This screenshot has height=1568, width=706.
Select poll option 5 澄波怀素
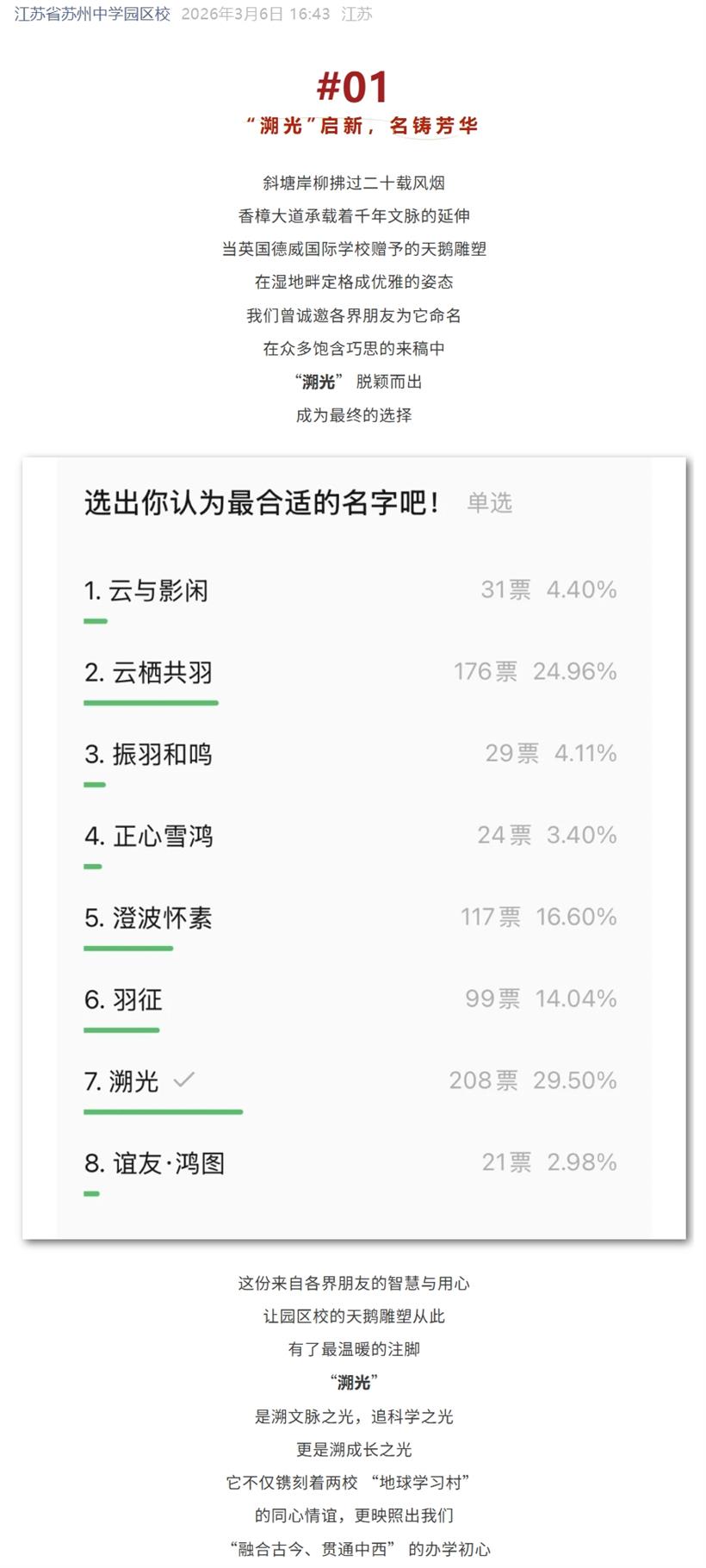click(148, 918)
